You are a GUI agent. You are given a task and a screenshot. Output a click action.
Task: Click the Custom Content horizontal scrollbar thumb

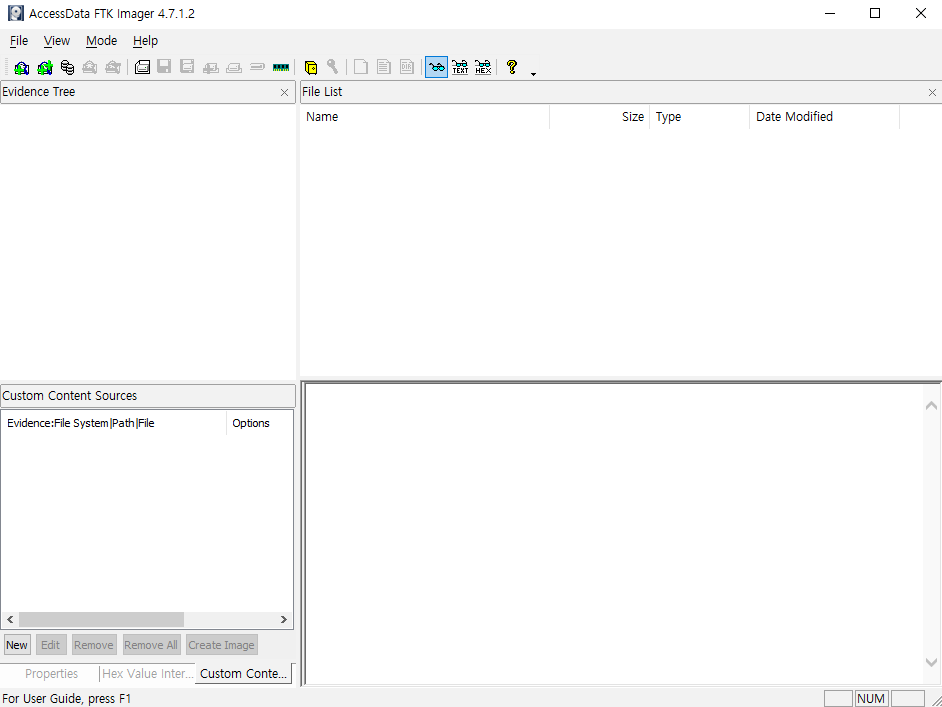[x=102, y=619]
